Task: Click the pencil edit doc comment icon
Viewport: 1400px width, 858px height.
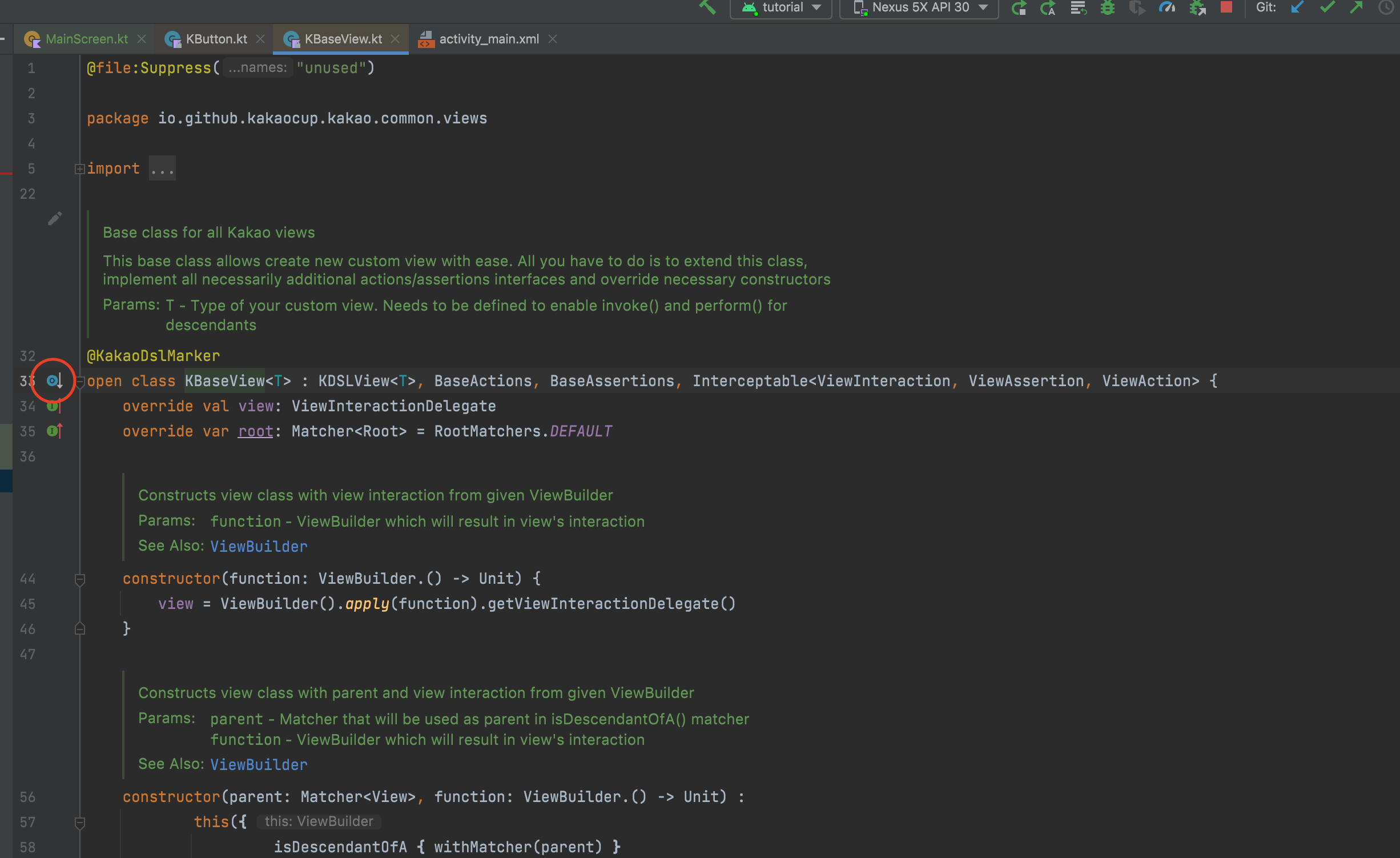Action: [55, 219]
